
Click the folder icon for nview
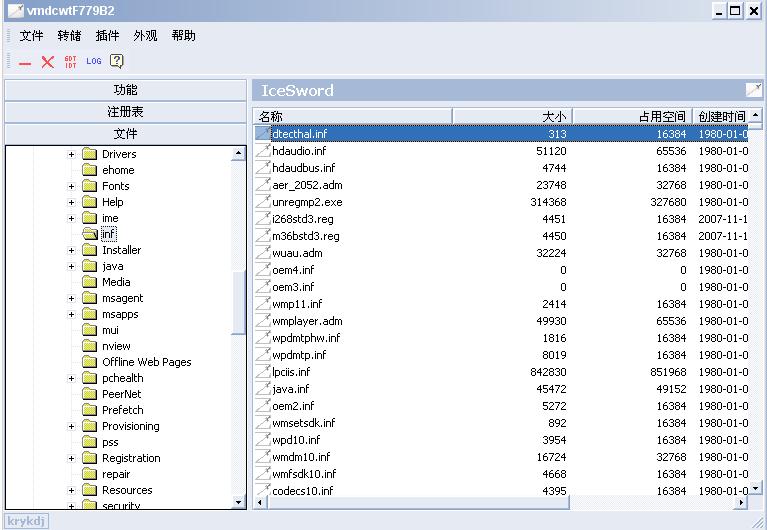click(90, 346)
